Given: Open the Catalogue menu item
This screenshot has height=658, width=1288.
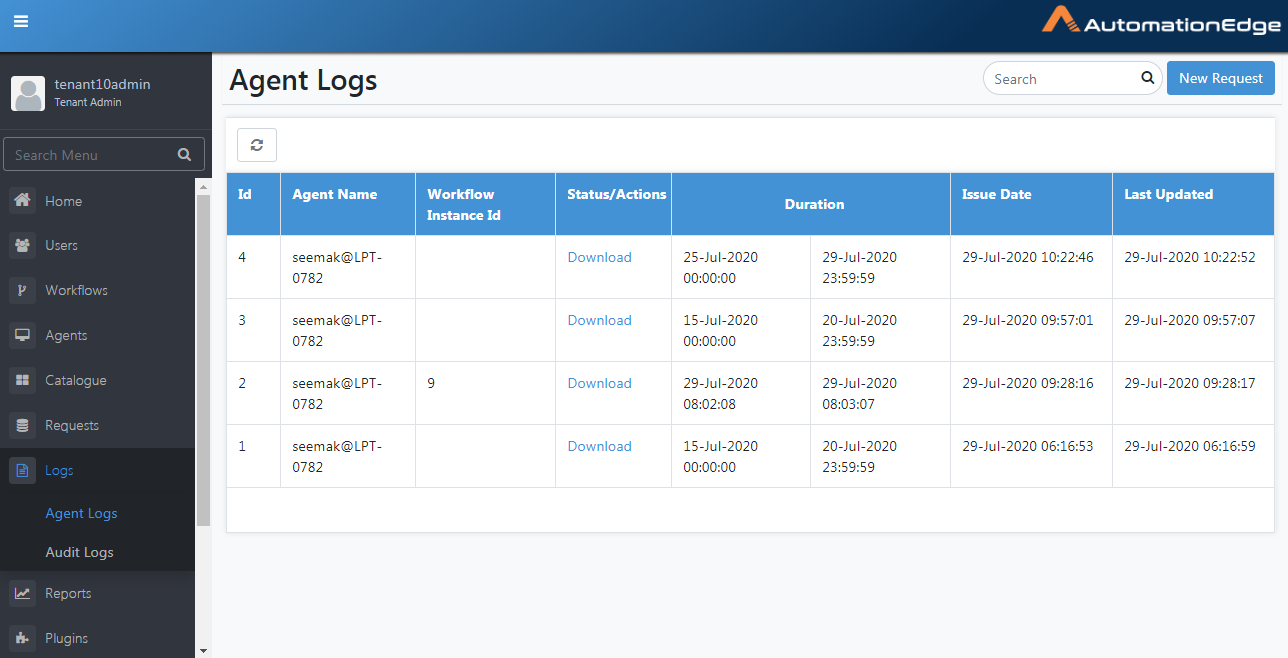Looking at the screenshot, I should [x=98, y=380].
